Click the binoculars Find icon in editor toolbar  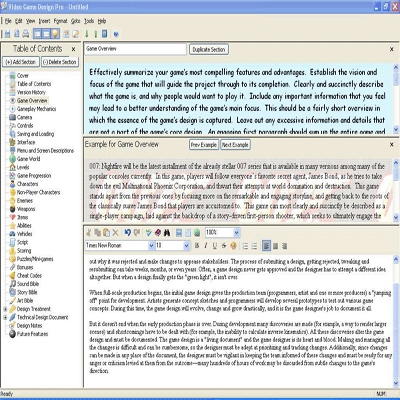[x=167, y=232]
